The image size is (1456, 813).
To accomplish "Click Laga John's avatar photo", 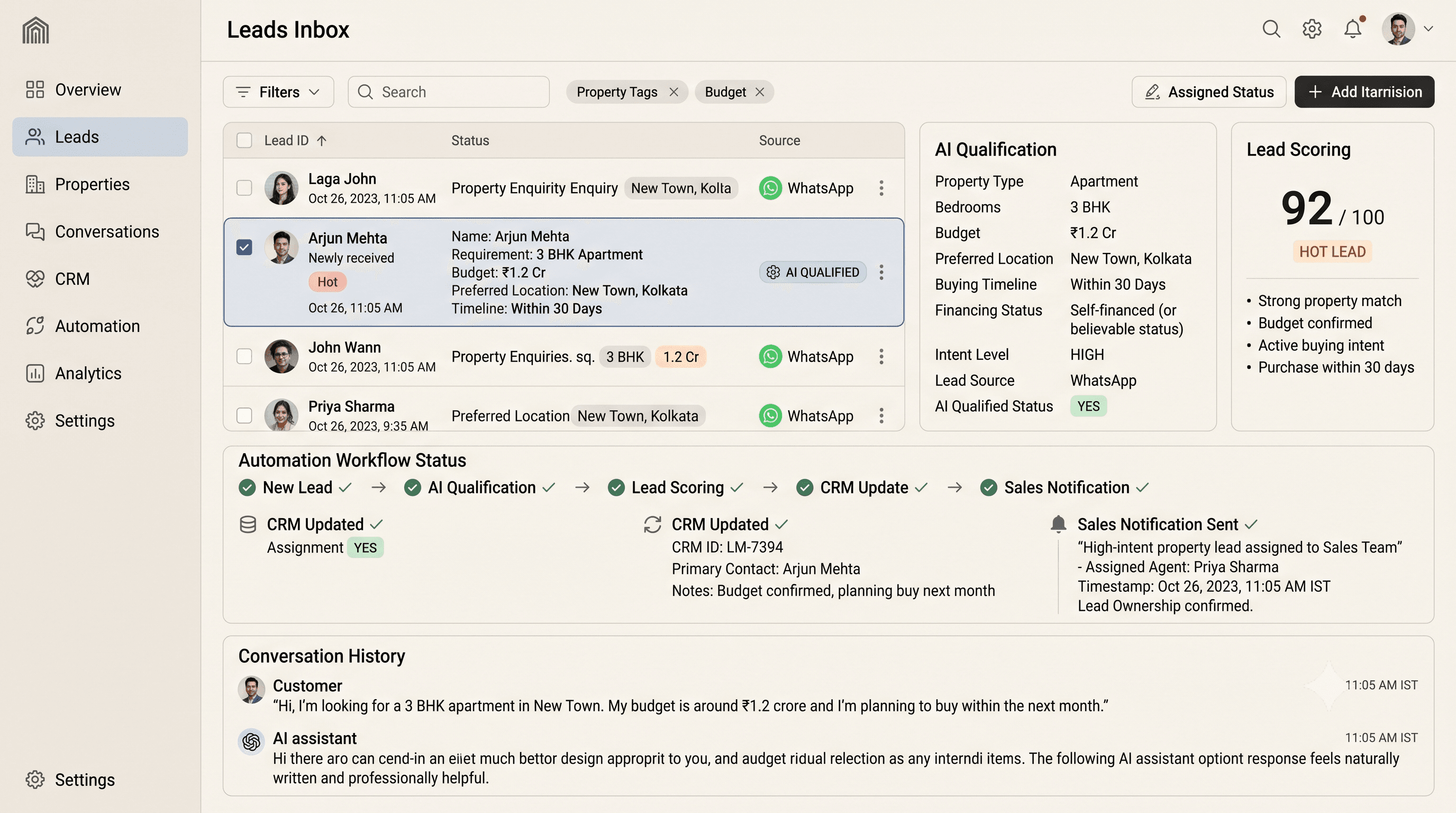I will pyautogui.click(x=281, y=188).
